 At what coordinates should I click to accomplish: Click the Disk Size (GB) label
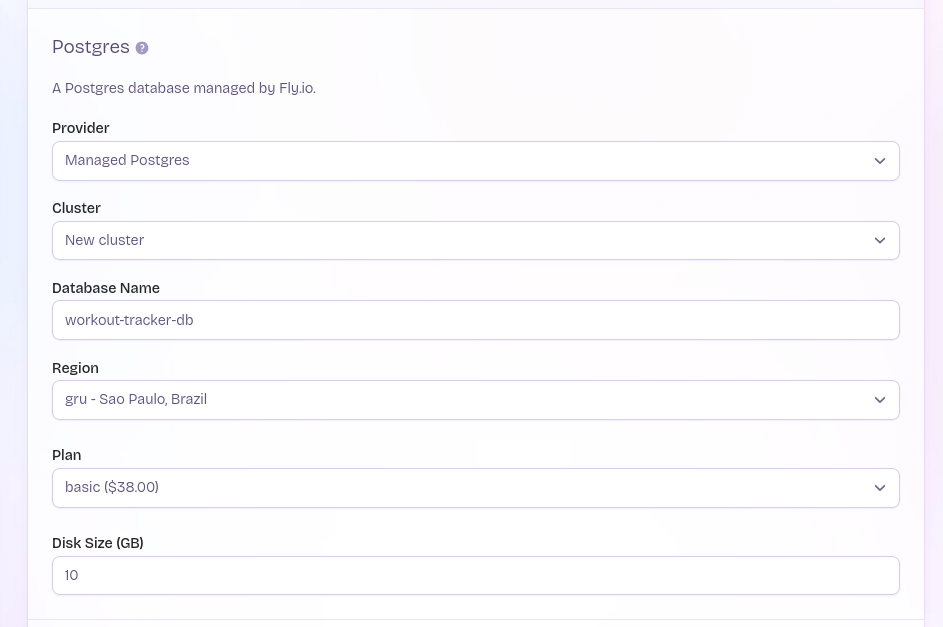98,543
